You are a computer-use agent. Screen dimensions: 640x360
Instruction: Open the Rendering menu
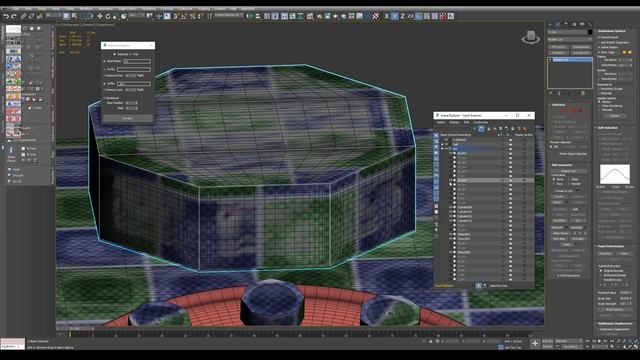[x=149, y=9]
